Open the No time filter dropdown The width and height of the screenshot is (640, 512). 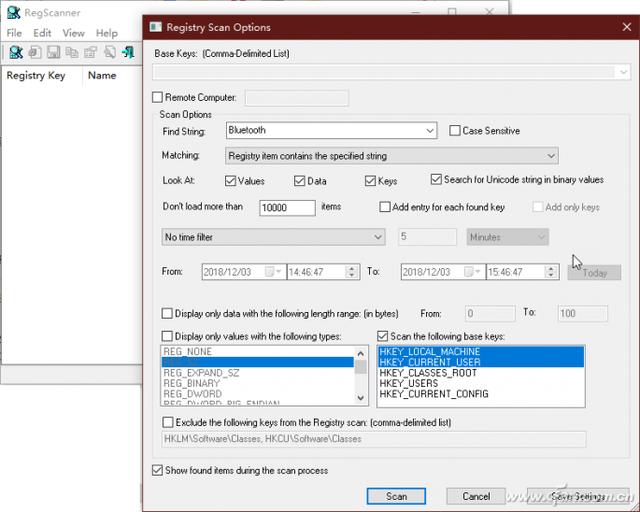(377, 237)
